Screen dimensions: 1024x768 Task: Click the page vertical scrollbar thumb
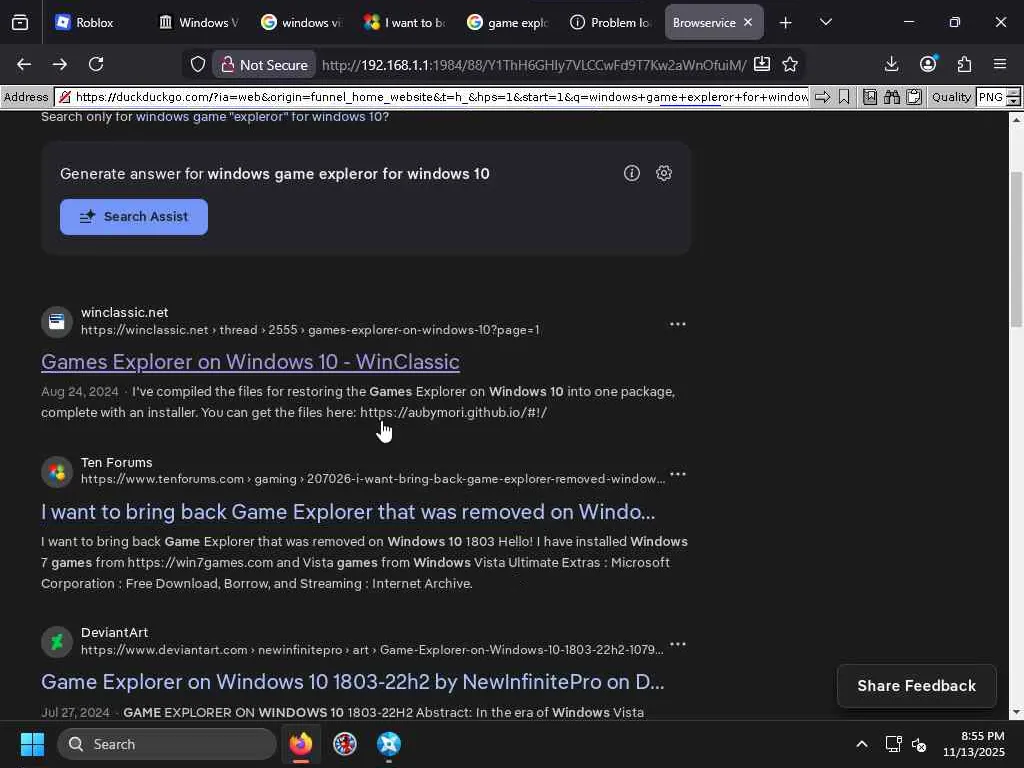coord(1016,249)
